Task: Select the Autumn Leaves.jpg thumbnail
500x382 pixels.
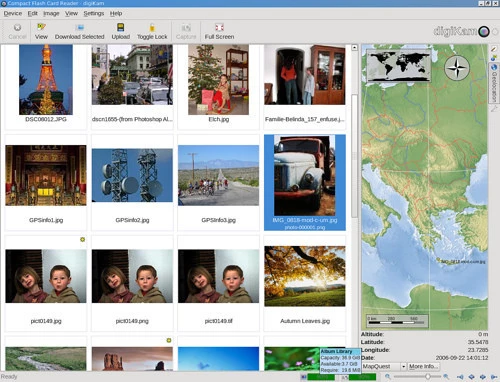Action: pyautogui.click(x=305, y=276)
